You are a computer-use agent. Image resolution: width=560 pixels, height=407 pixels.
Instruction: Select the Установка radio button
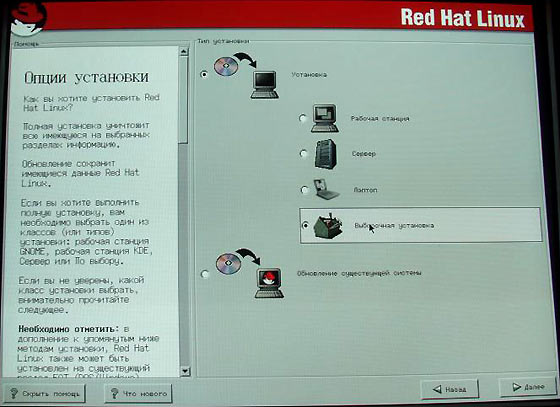(204, 75)
